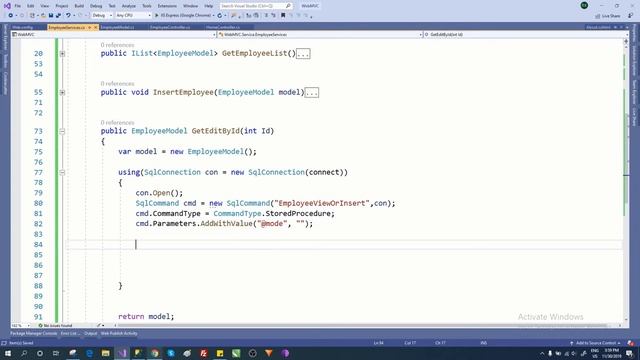Click the Open File toolbar icon
Viewport: 640px width, 360px height.
(x=43, y=16)
